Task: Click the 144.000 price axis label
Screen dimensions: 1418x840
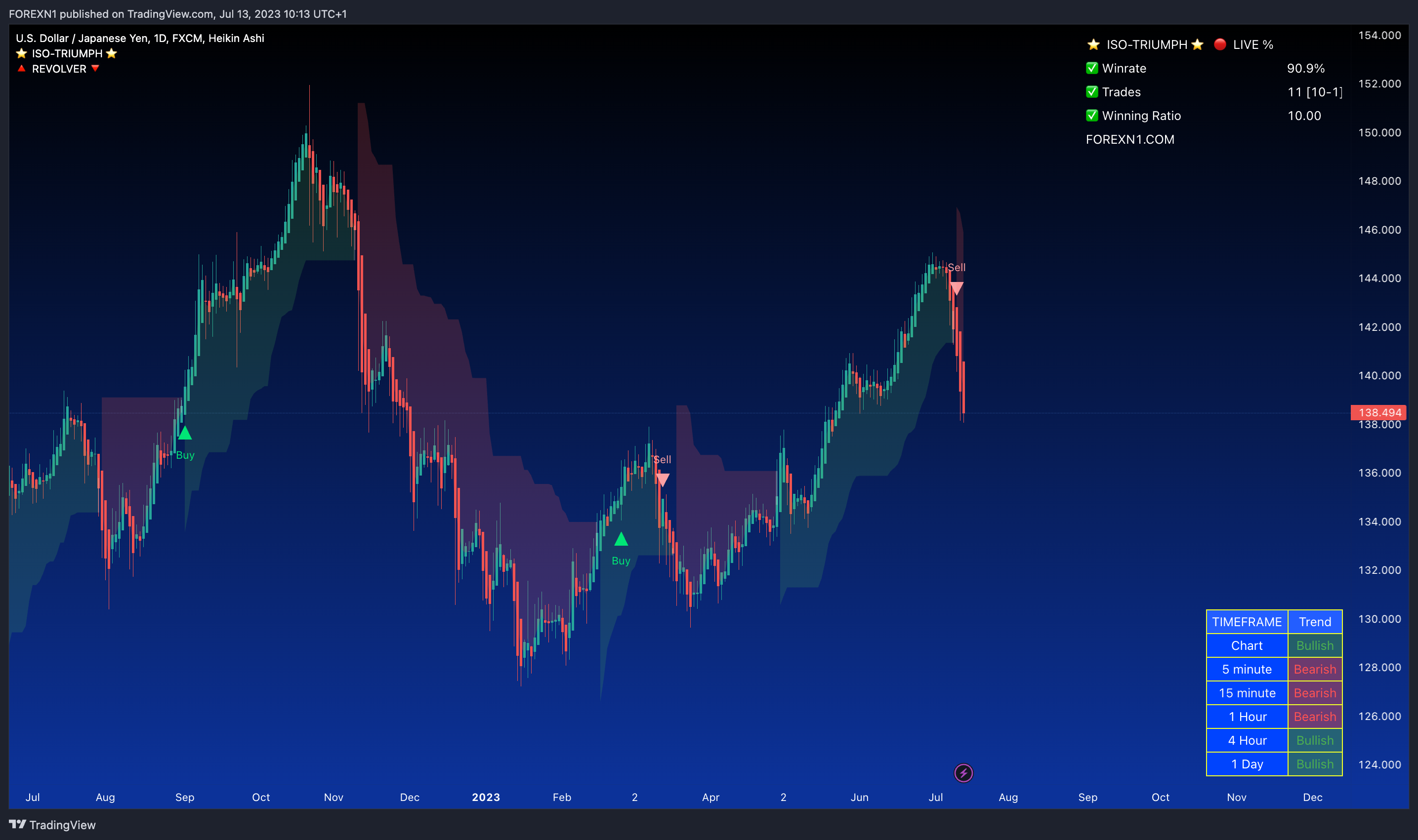Action: [x=1379, y=278]
